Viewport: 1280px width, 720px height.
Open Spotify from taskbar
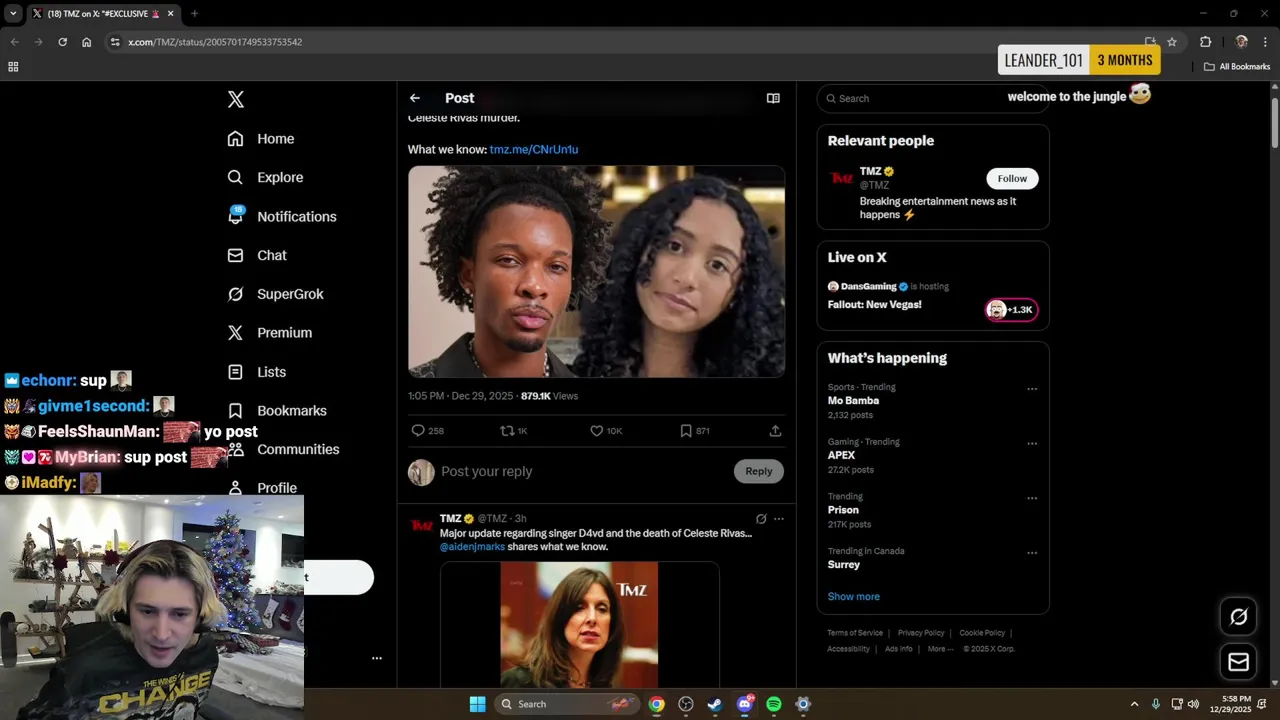coord(774,704)
